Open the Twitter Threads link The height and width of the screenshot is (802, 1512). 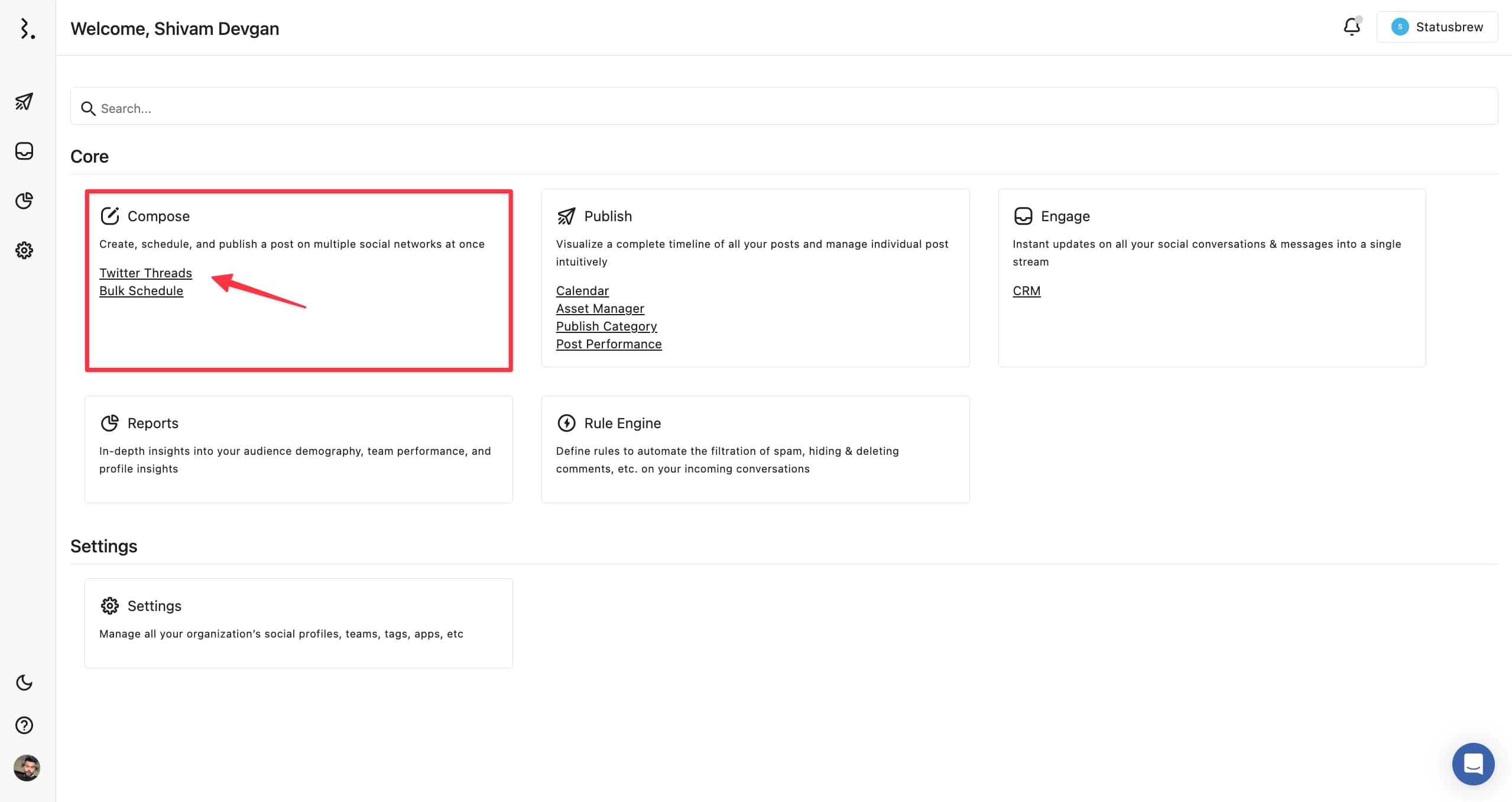[145, 273]
